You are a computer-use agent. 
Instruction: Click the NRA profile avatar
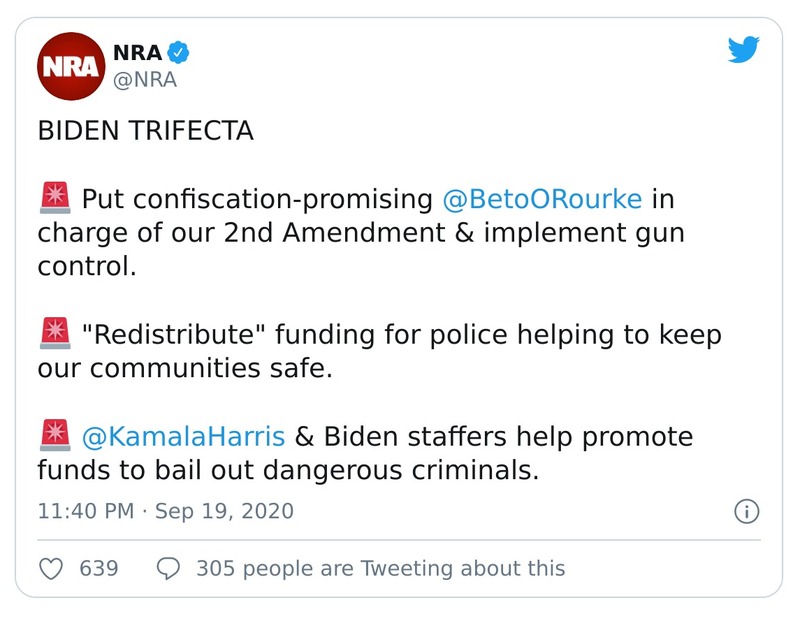(x=71, y=66)
